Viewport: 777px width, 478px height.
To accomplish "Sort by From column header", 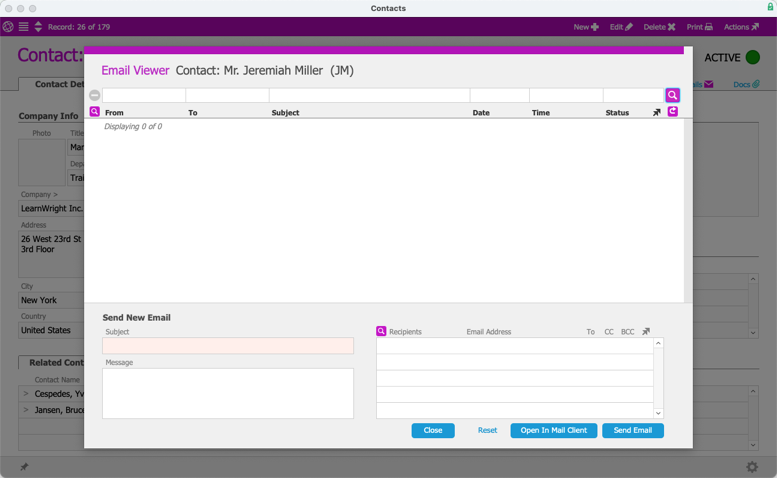I will pos(114,112).
